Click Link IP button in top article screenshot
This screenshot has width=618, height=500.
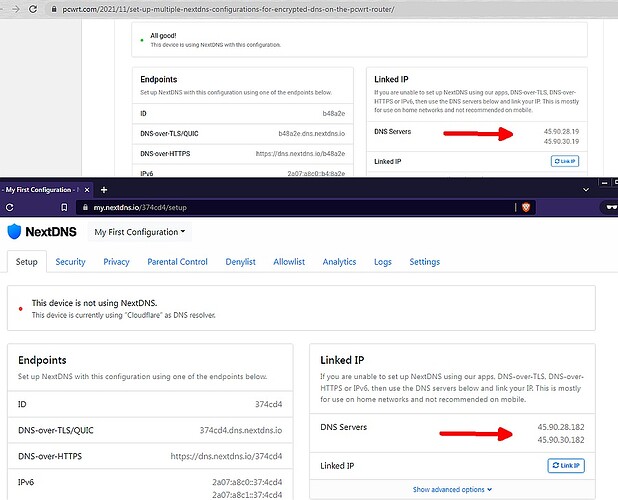(x=564, y=161)
